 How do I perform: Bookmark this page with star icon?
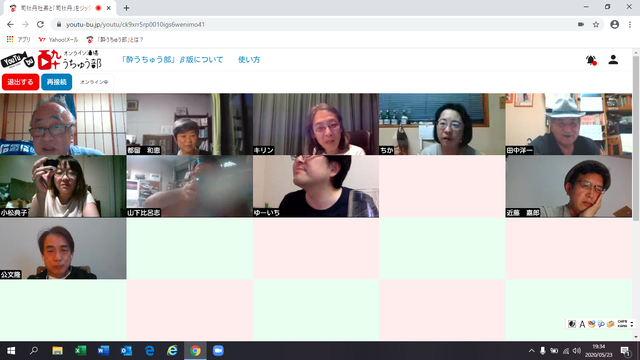point(596,24)
